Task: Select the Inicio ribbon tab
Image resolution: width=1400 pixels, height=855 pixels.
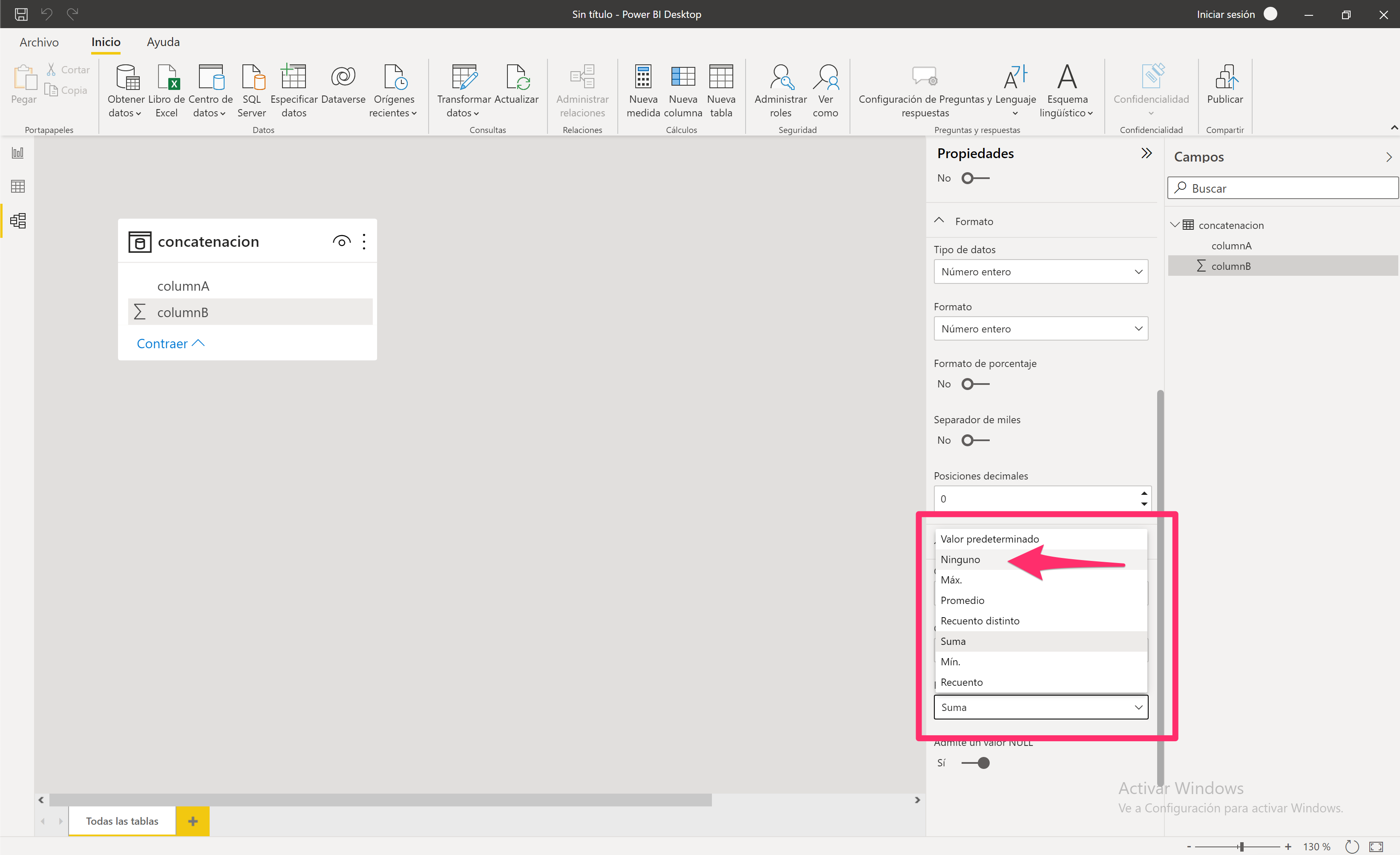Action: pyautogui.click(x=106, y=42)
